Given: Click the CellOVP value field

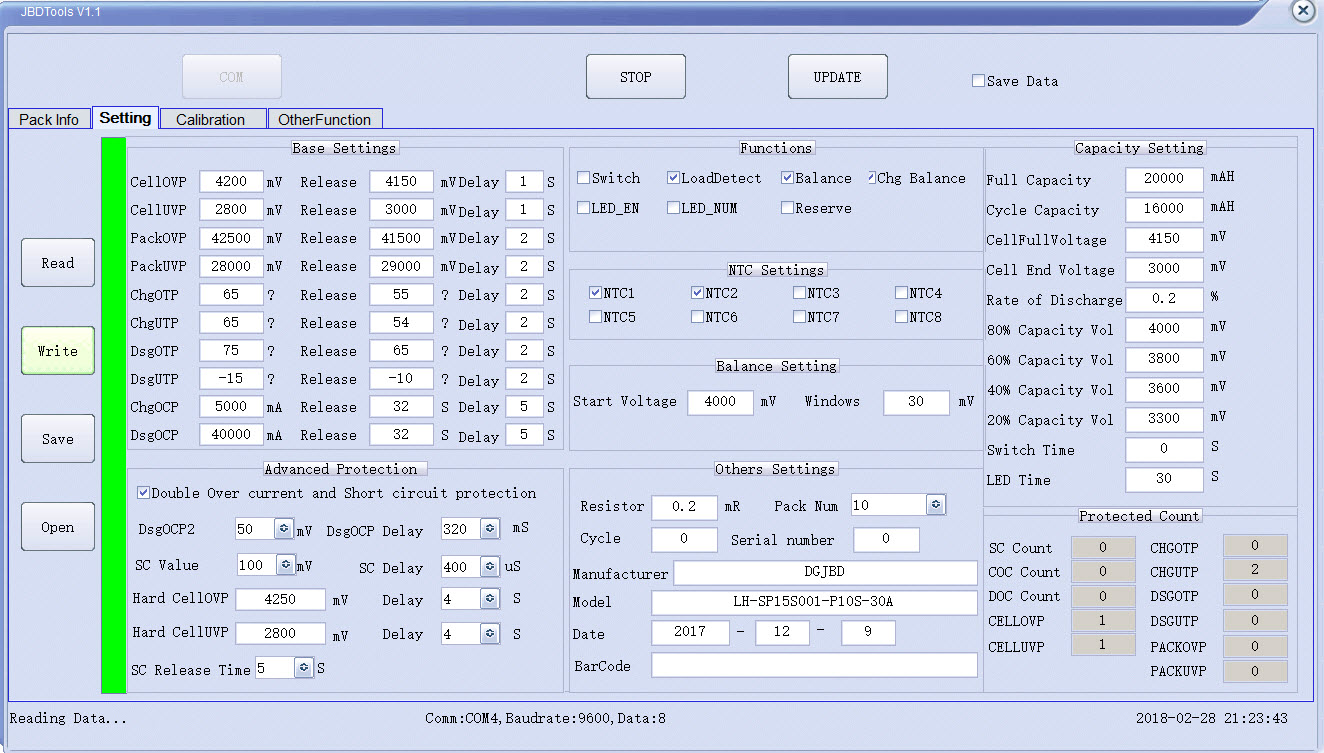Looking at the screenshot, I should [231, 182].
